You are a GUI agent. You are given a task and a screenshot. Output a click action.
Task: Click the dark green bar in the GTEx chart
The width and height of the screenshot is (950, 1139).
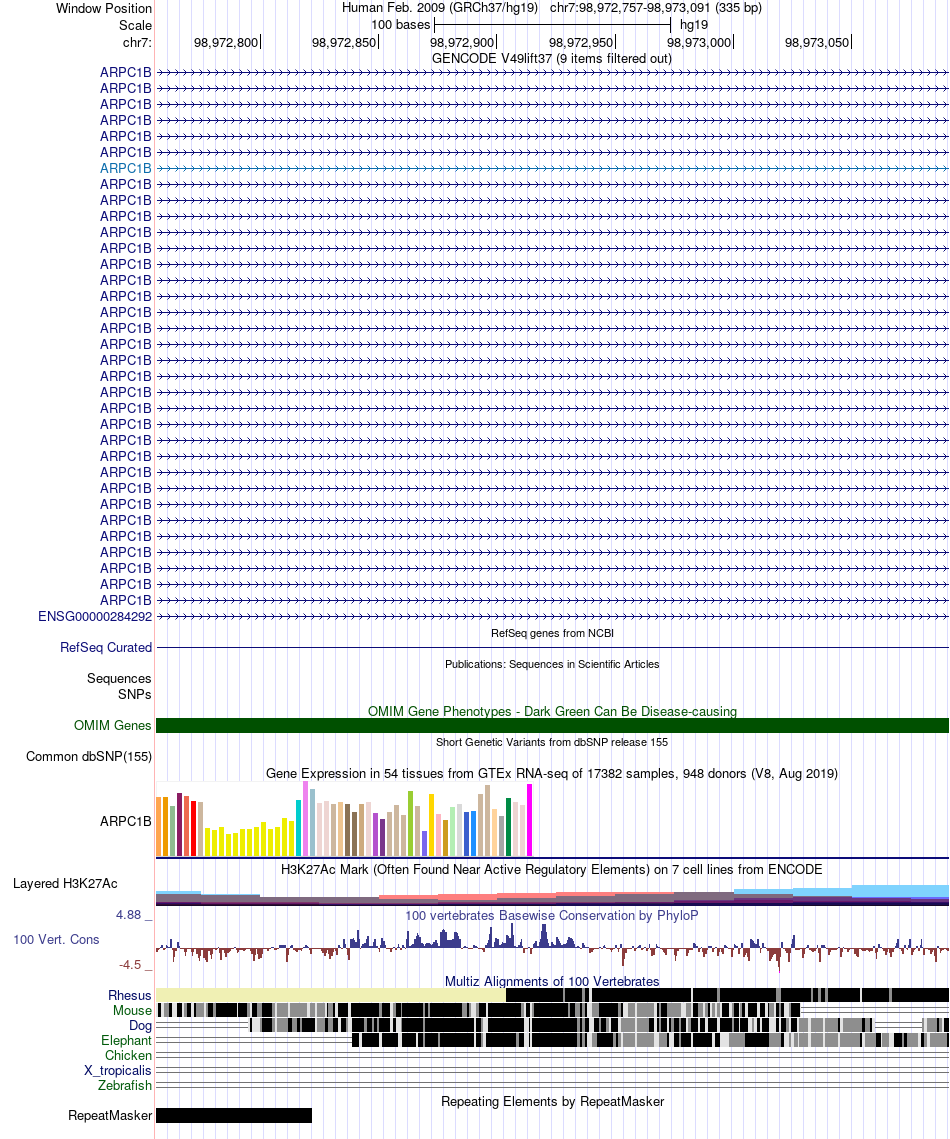(x=508, y=827)
